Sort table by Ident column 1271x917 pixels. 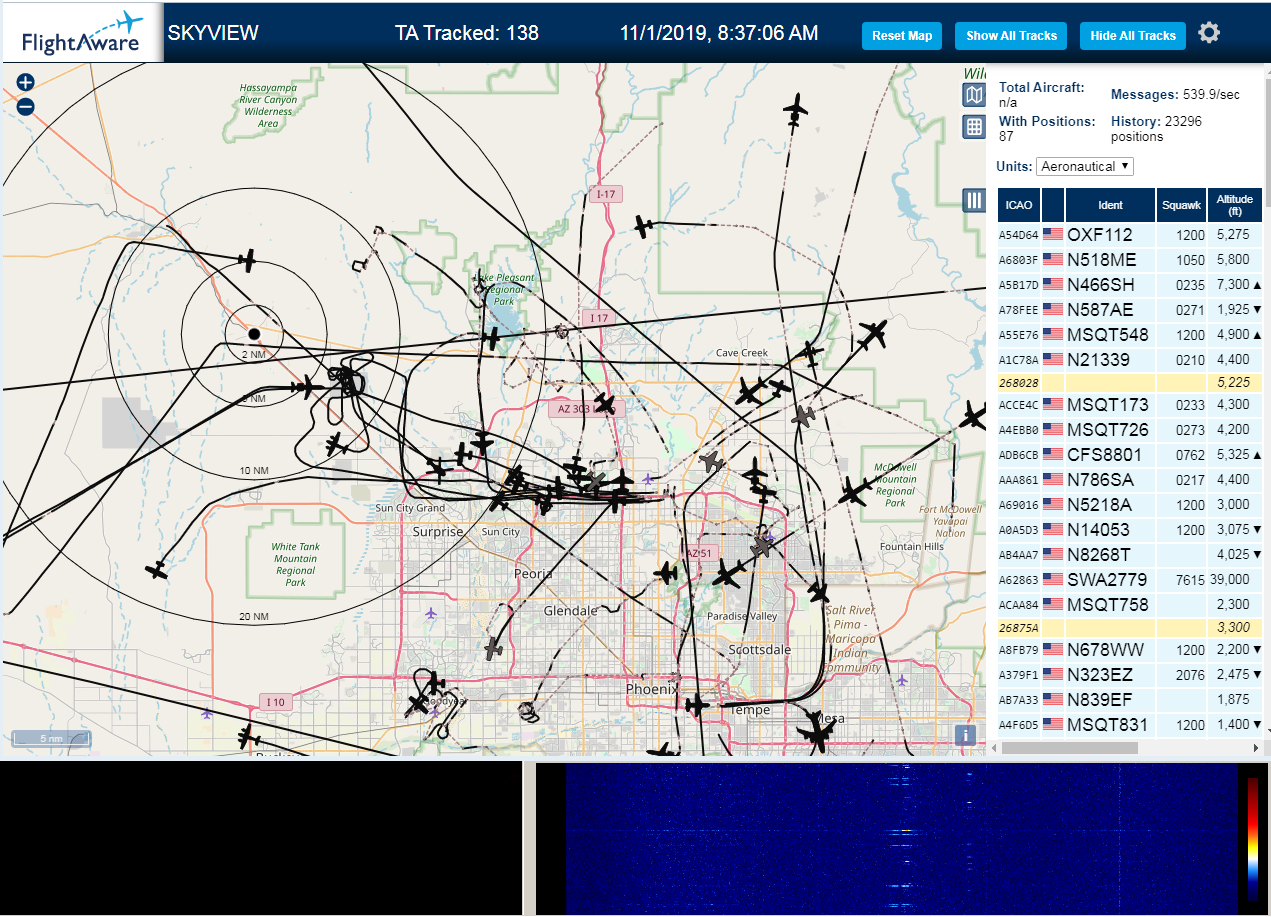(1110, 205)
